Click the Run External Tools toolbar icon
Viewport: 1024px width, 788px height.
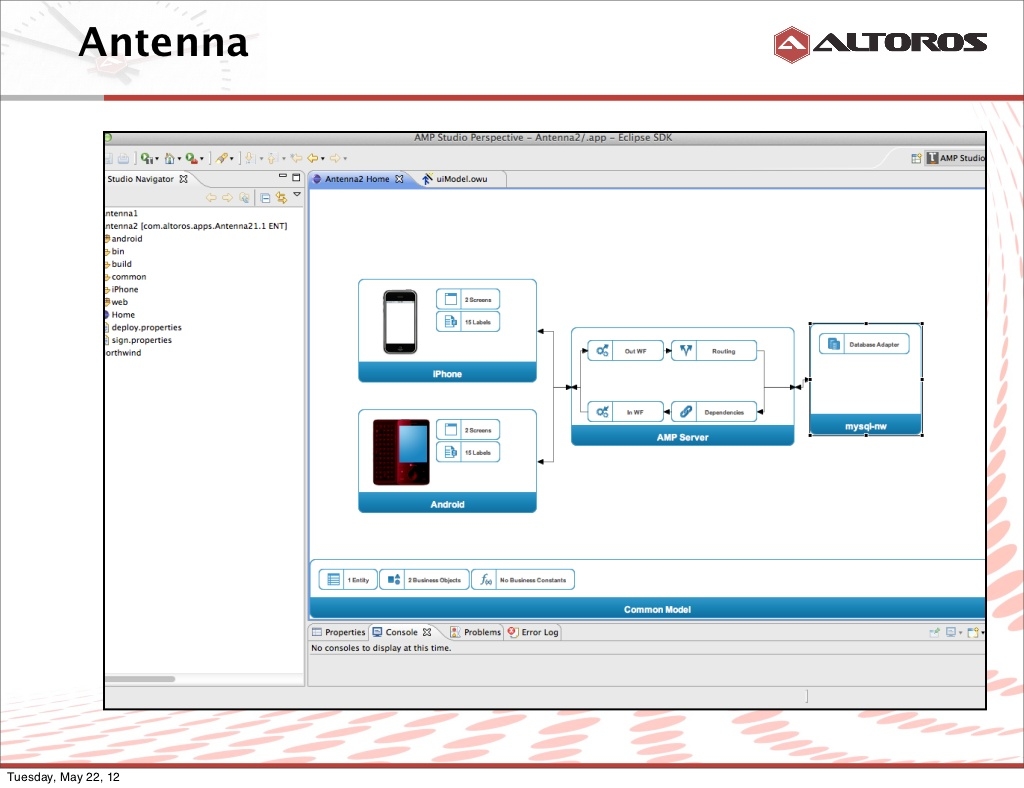(x=191, y=158)
